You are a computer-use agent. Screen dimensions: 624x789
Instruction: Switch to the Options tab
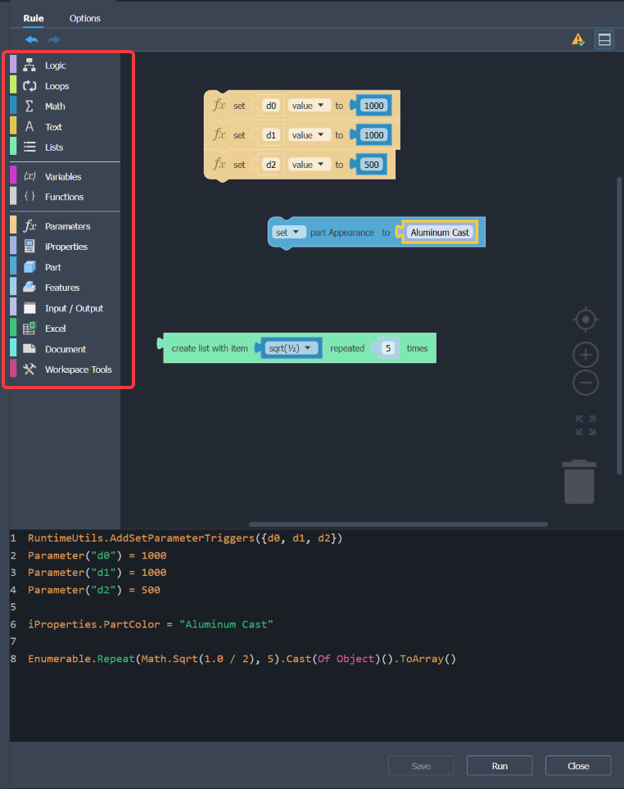[85, 18]
